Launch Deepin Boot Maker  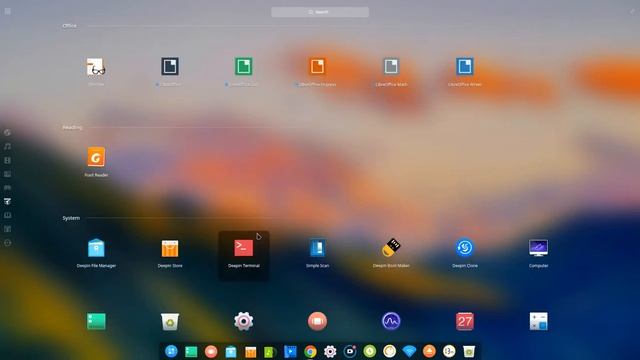pos(391,248)
